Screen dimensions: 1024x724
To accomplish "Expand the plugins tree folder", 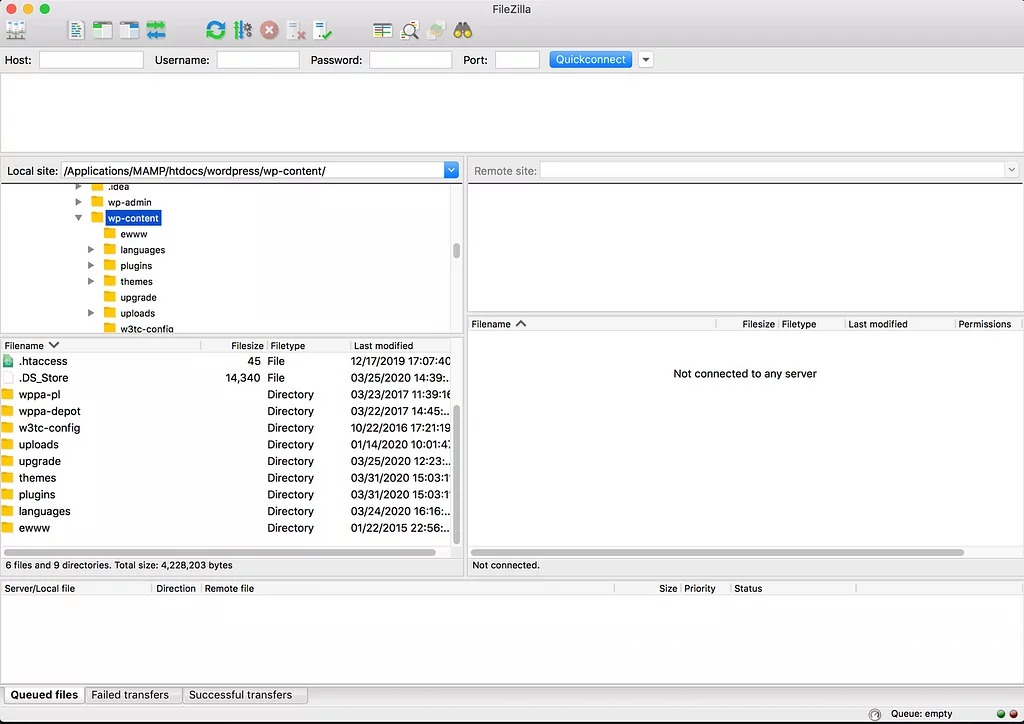I will coord(91,265).
